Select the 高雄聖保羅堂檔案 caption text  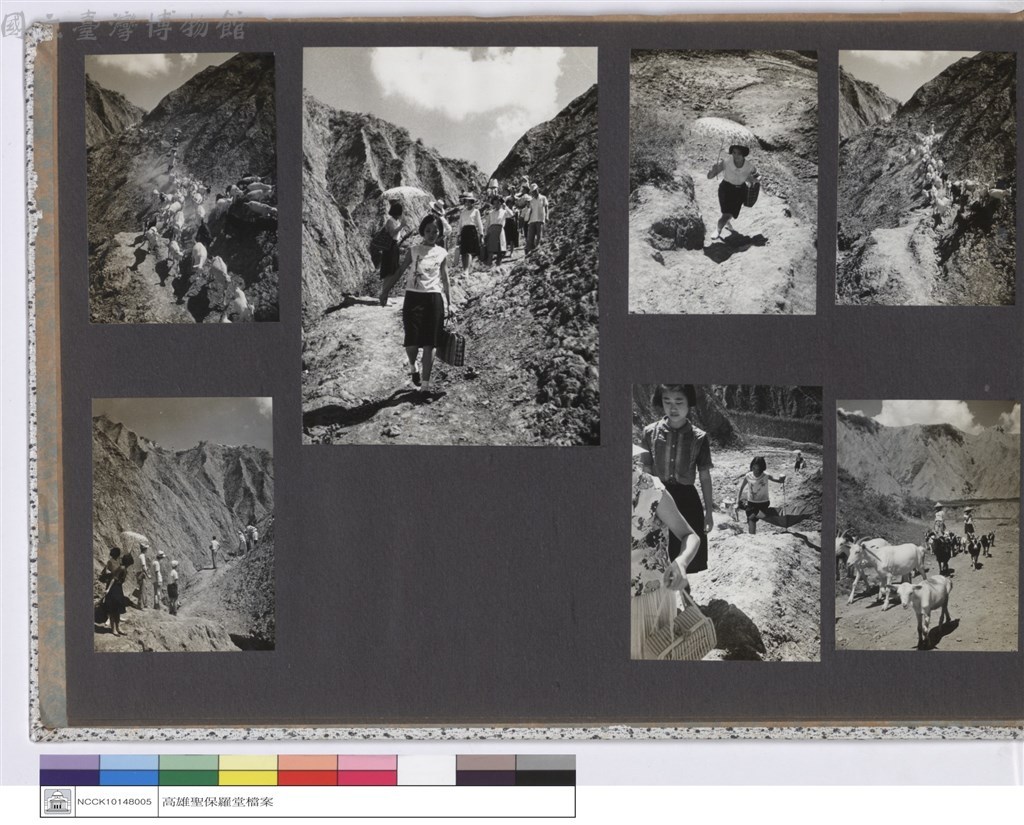pyautogui.click(x=217, y=801)
